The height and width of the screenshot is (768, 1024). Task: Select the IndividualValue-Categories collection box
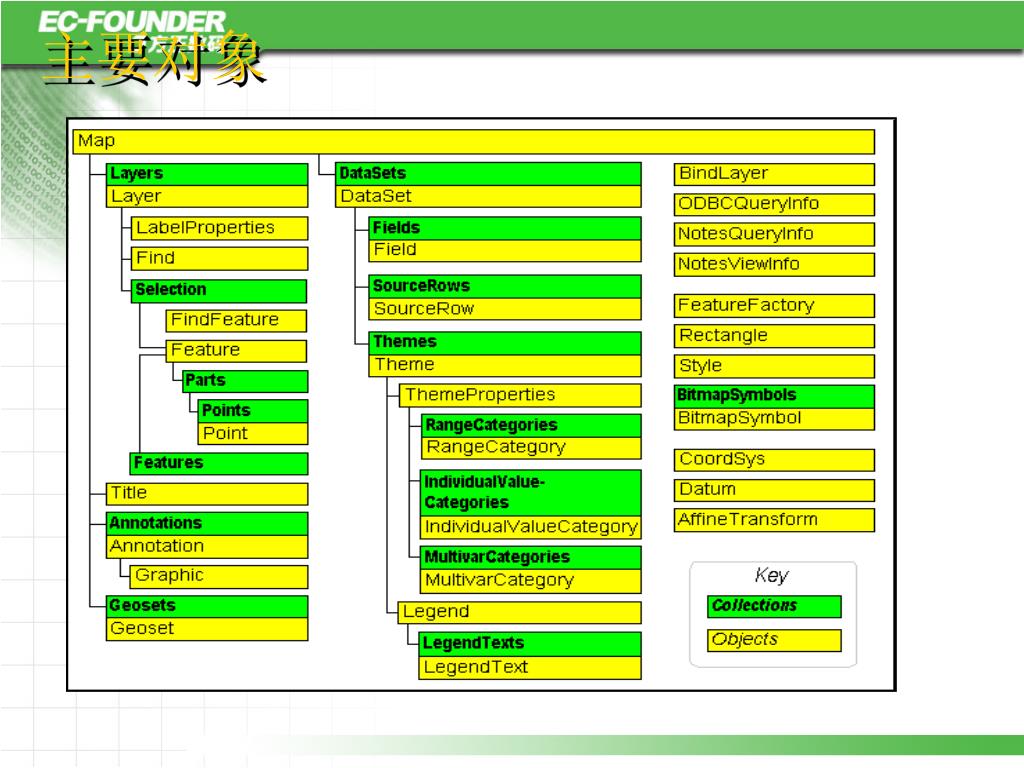pos(530,492)
